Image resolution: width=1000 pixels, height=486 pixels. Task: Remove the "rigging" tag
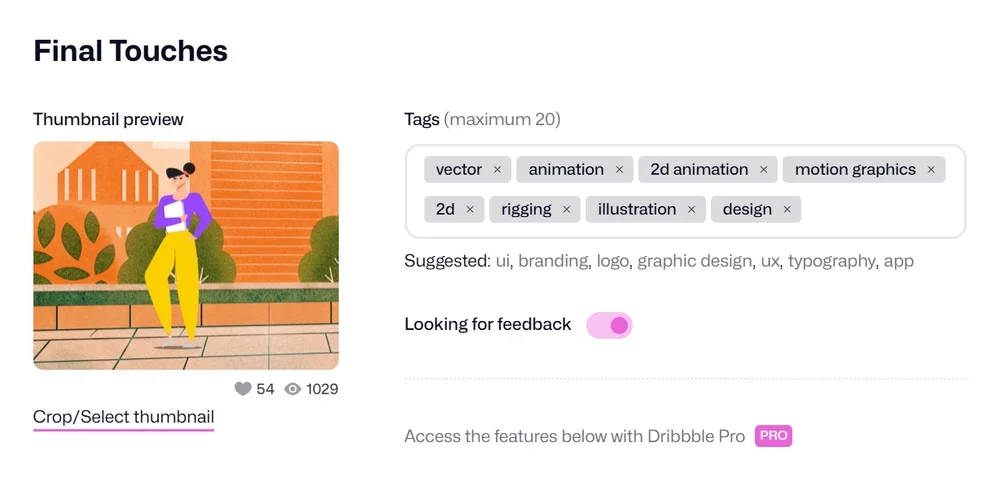(x=566, y=210)
